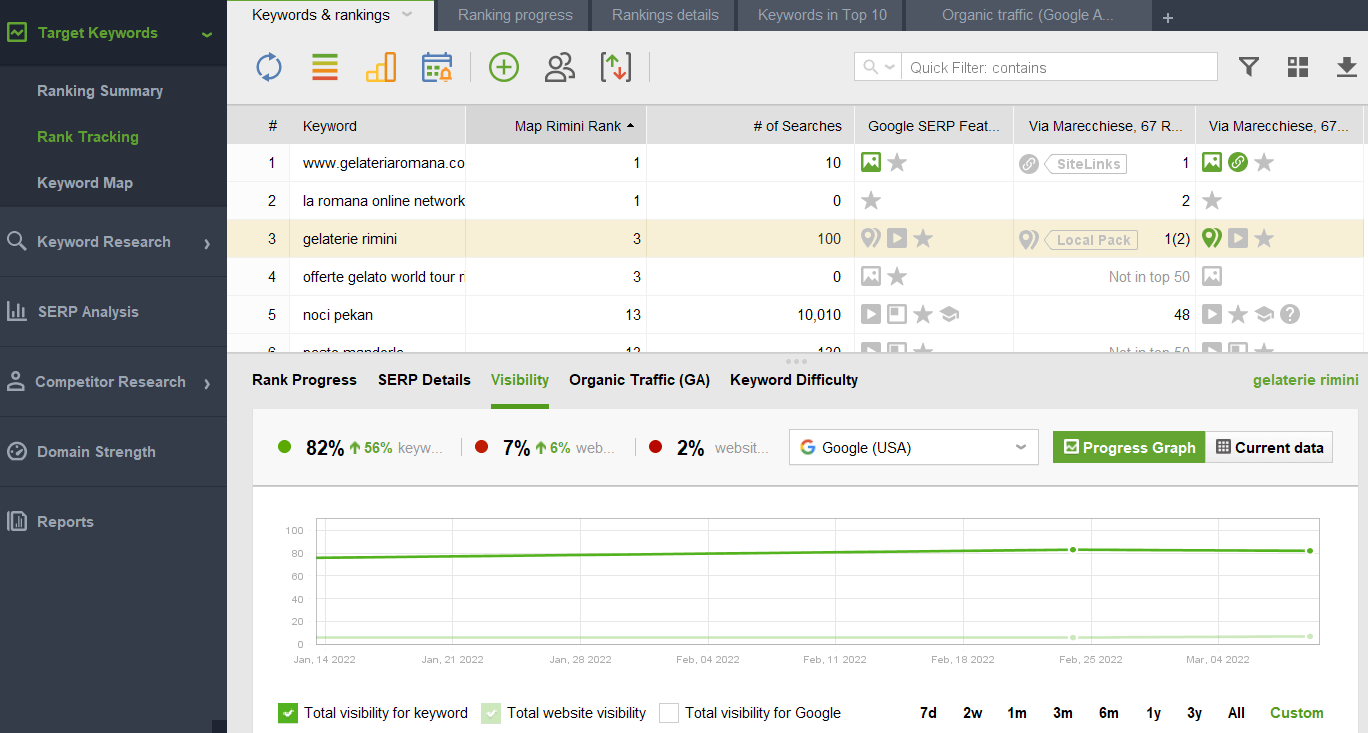This screenshot has width=1368, height=733.
Task: Uncheck Total visibility for keyword checkbox
Action: pos(288,713)
